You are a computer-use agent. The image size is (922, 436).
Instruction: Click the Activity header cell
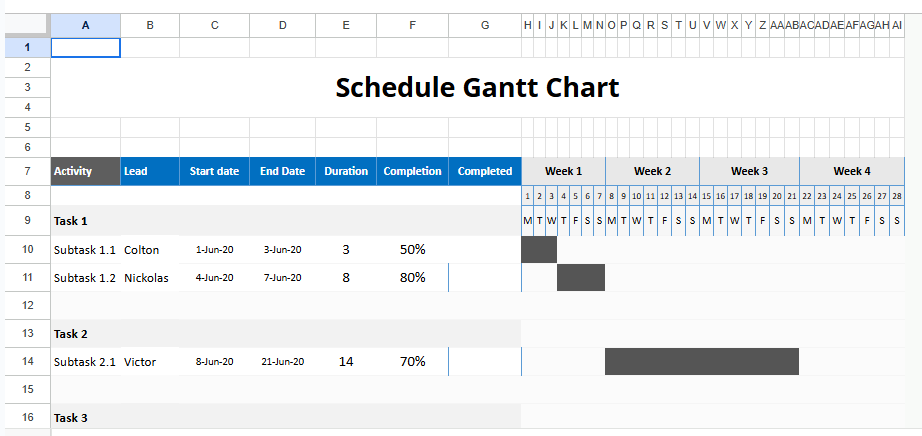pos(85,171)
